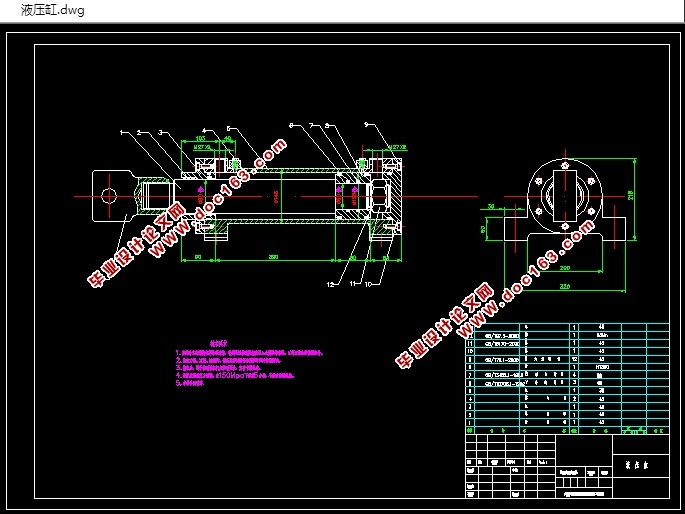The width and height of the screenshot is (685, 514).
Task: Click the 290 length dimension under cylinder
Action: pos(273,257)
